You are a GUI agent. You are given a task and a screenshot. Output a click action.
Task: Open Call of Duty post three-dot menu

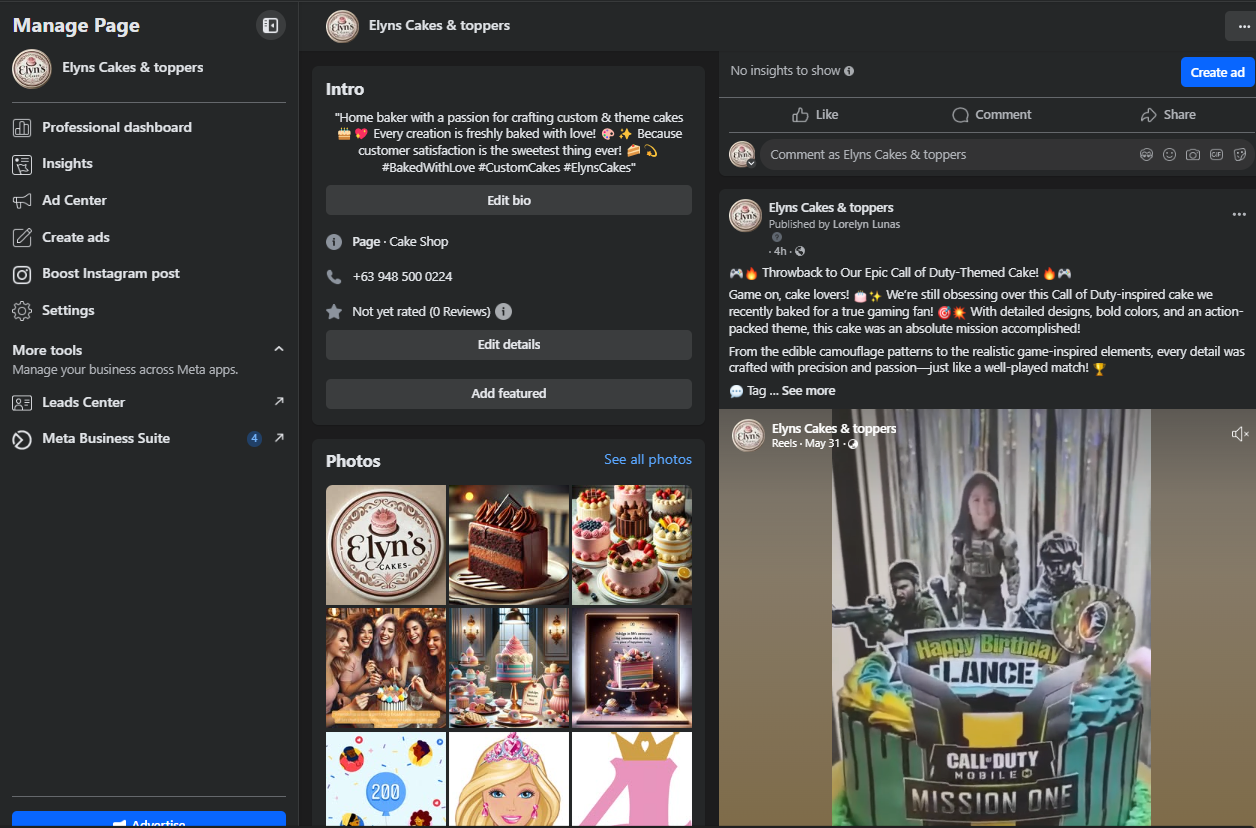tap(1239, 214)
